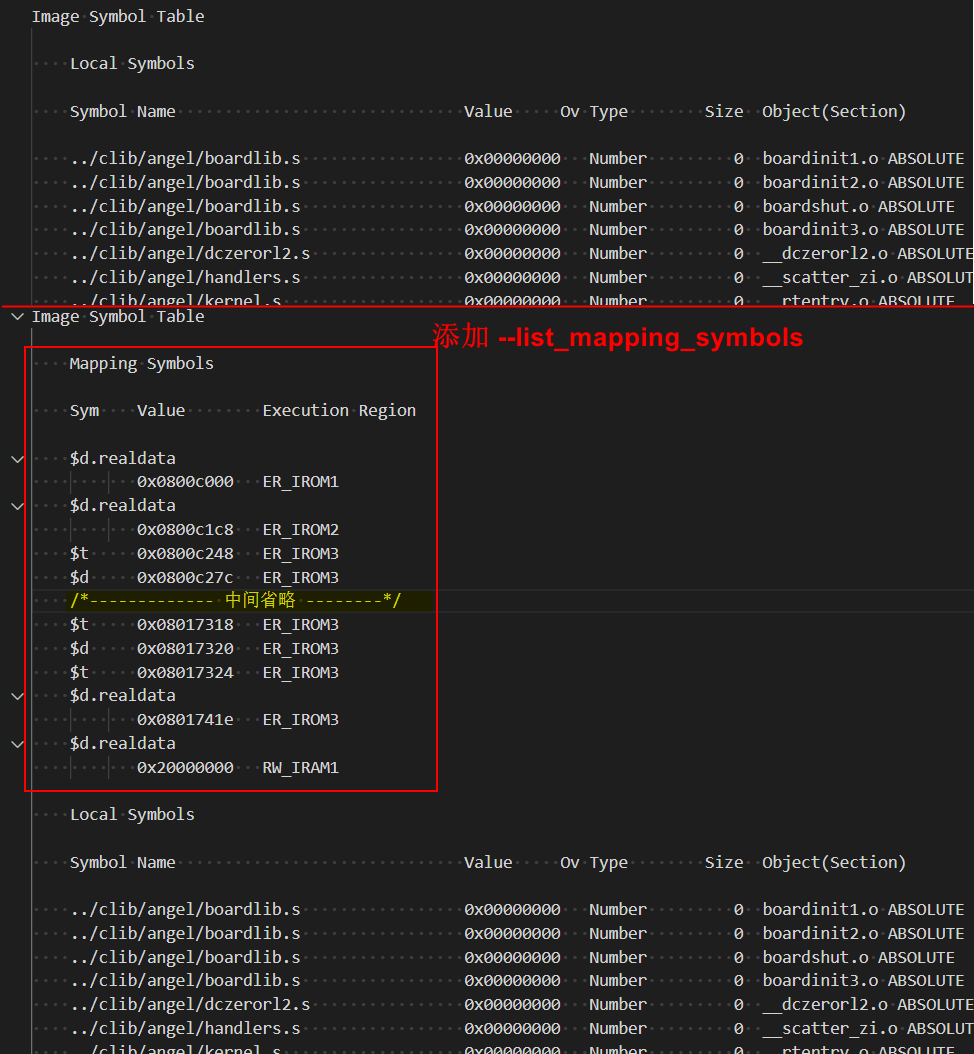Click the $d symbol at 0x0800c27c
Screen dimensions: 974x1054
pos(79,577)
